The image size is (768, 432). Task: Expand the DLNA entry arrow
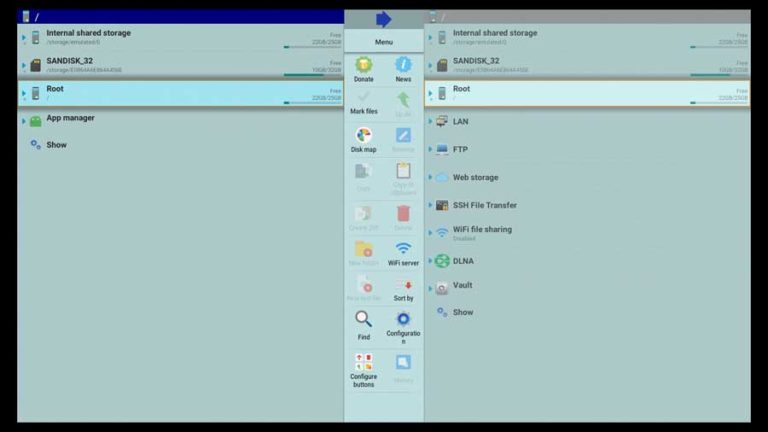(x=430, y=261)
